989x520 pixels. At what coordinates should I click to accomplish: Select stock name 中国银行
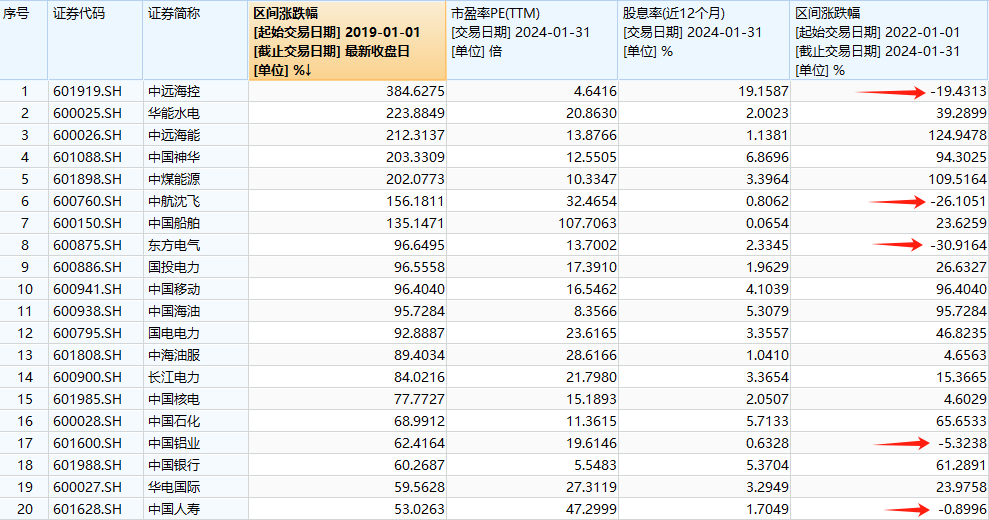click(x=174, y=465)
